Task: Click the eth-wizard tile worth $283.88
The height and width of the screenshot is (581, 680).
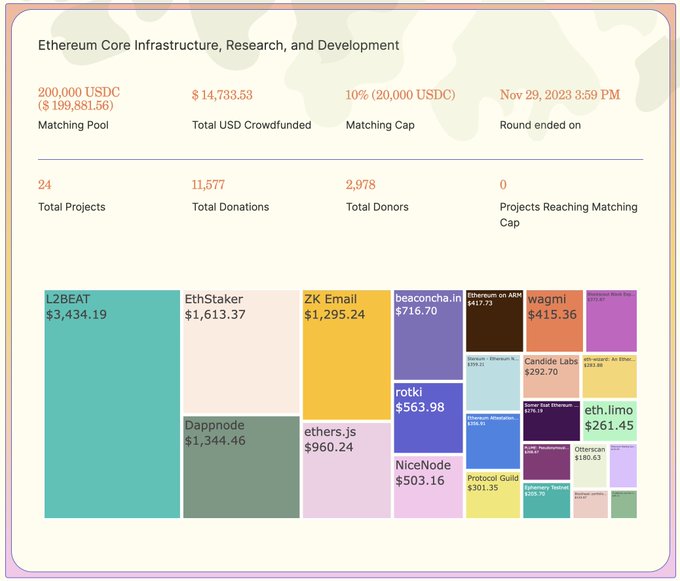Action: (609, 376)
